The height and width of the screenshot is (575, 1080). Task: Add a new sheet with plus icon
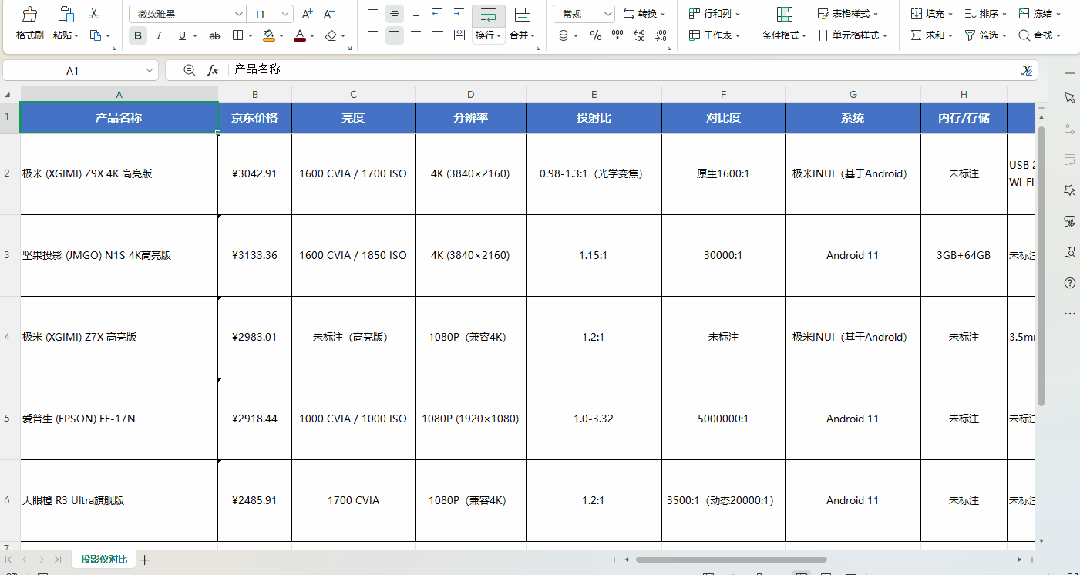[x=145, y=560]
